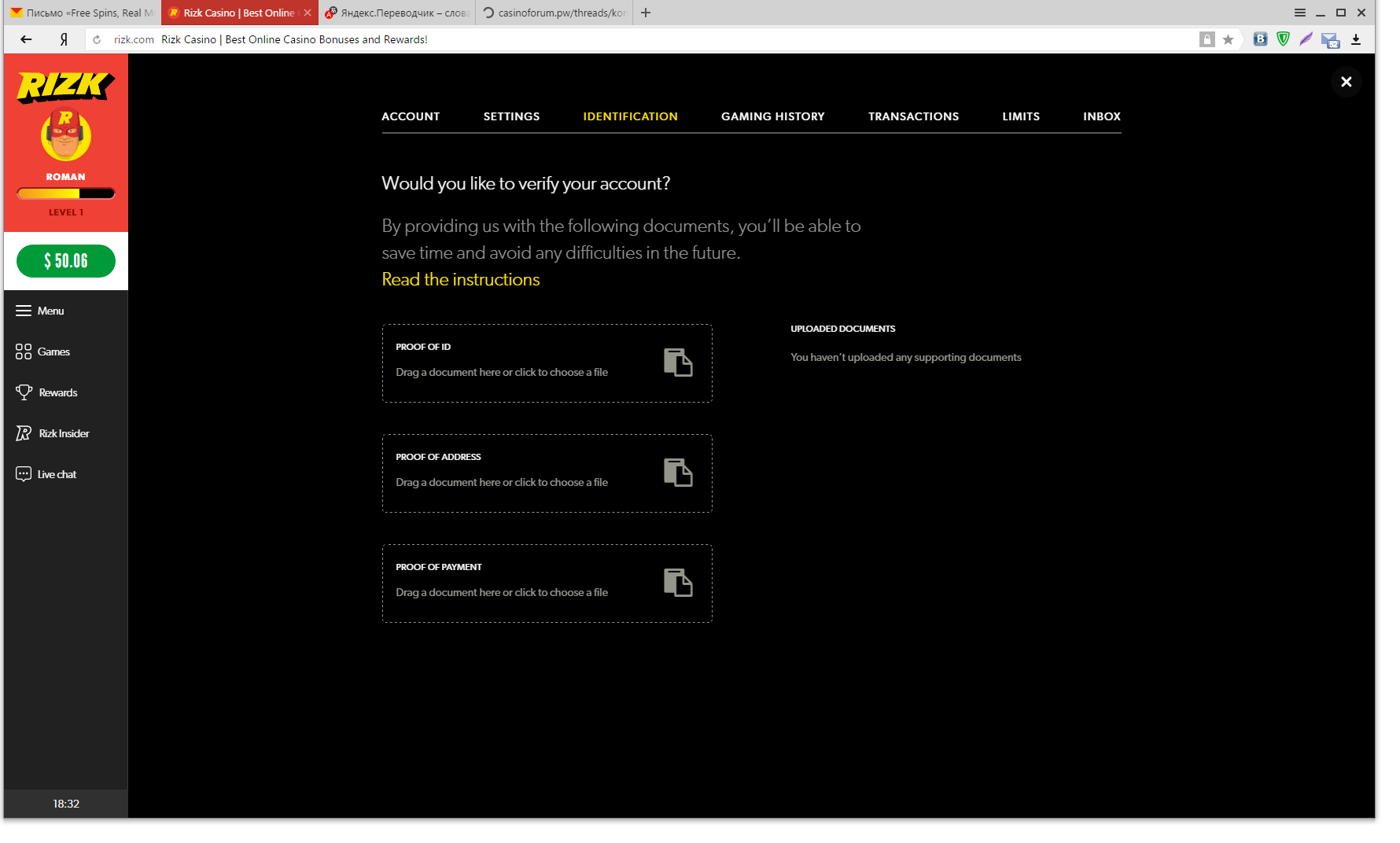Click the Read the instructions link
This screenshot has height=843, width=1400.
pyautogui.click(x=460, y=279)
